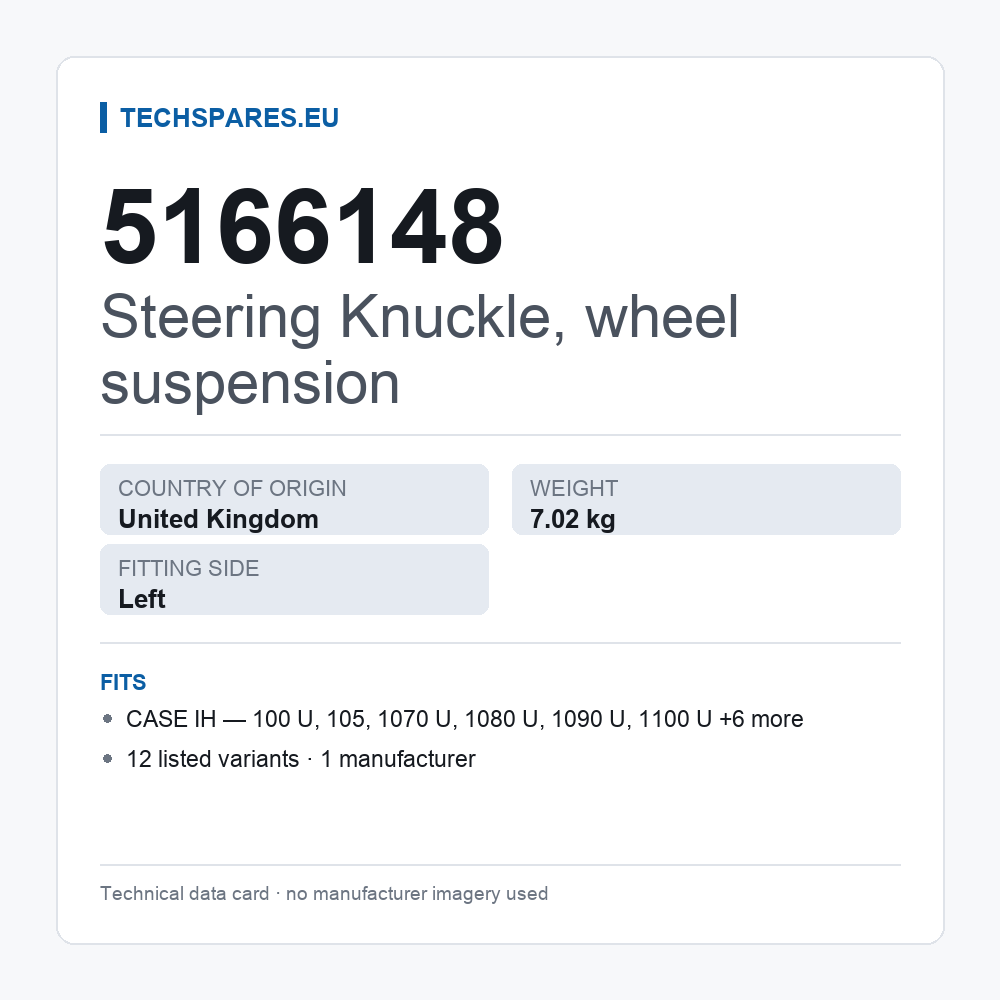
Task: Click the bullet beside 12 listed variants
Action: point(107,759)
